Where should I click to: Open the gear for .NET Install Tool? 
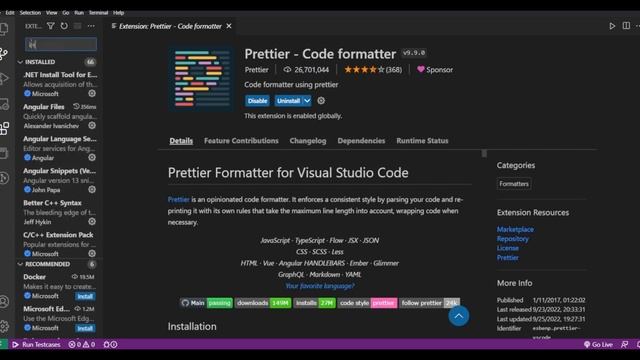click(x=92, y=93)
